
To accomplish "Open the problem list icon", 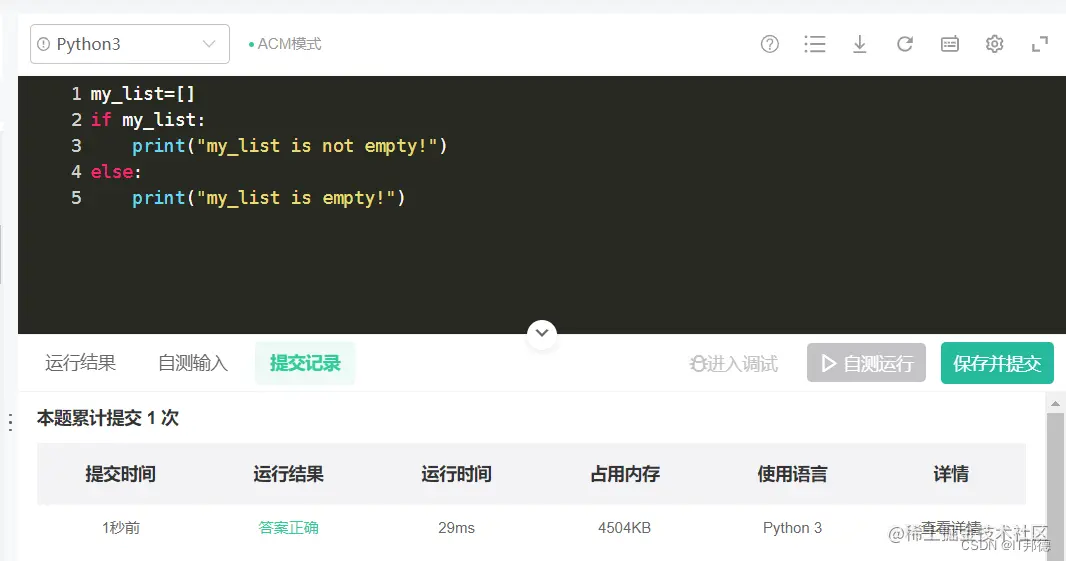I will 814,44.
